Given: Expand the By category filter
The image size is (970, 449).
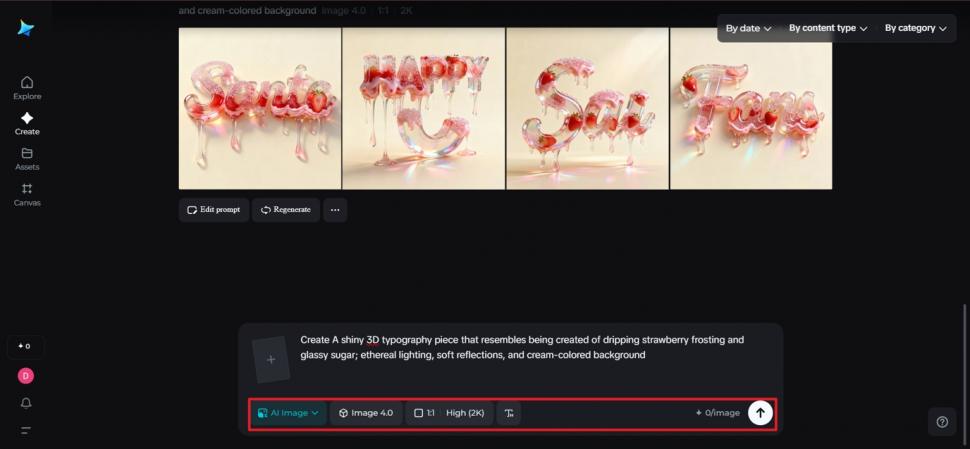Looking at the screenshot, I should point(916,28).
